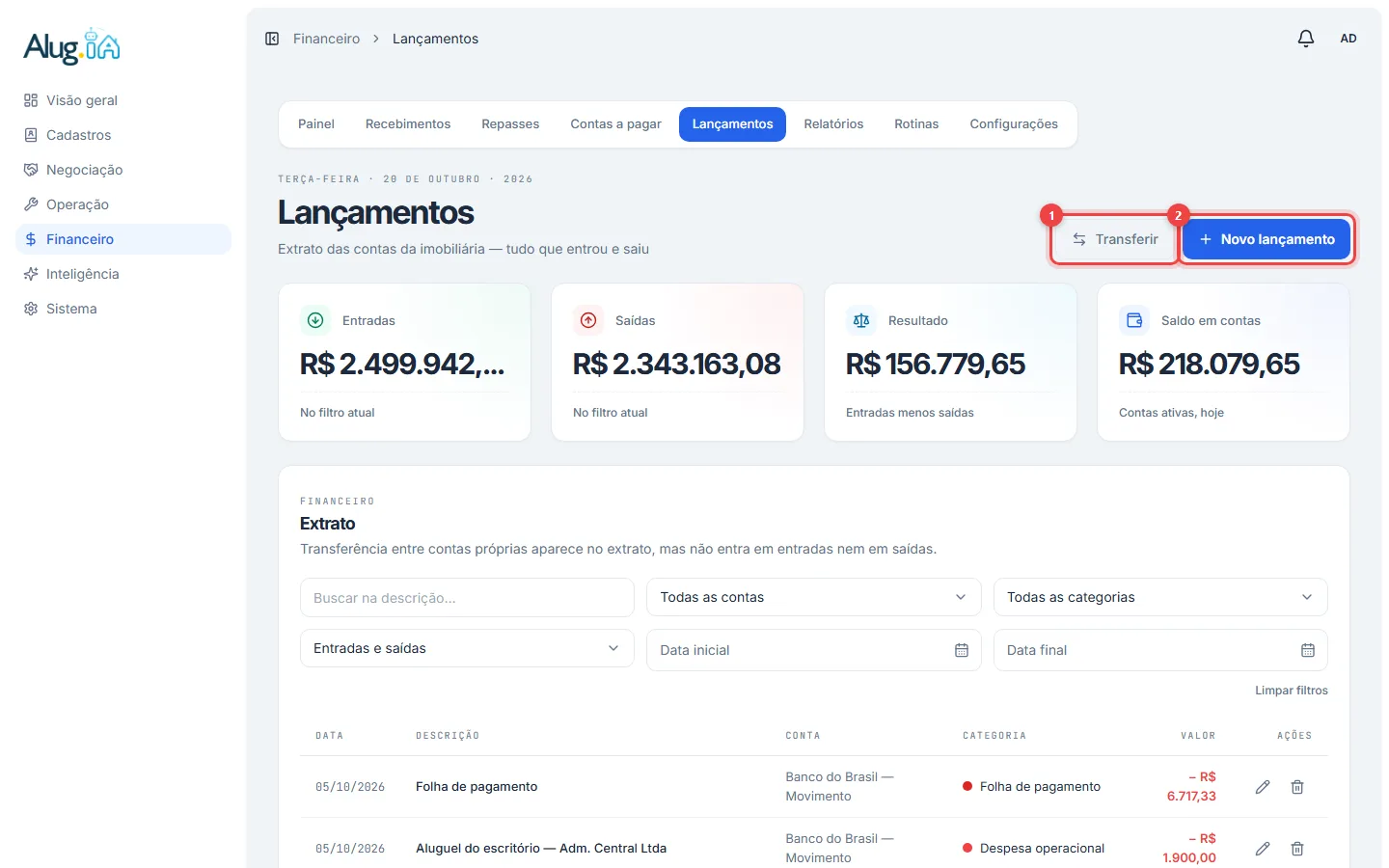The image size is (1389, 868).
Task: Click the Folha de pagamento red category dot
Action: 967,786
